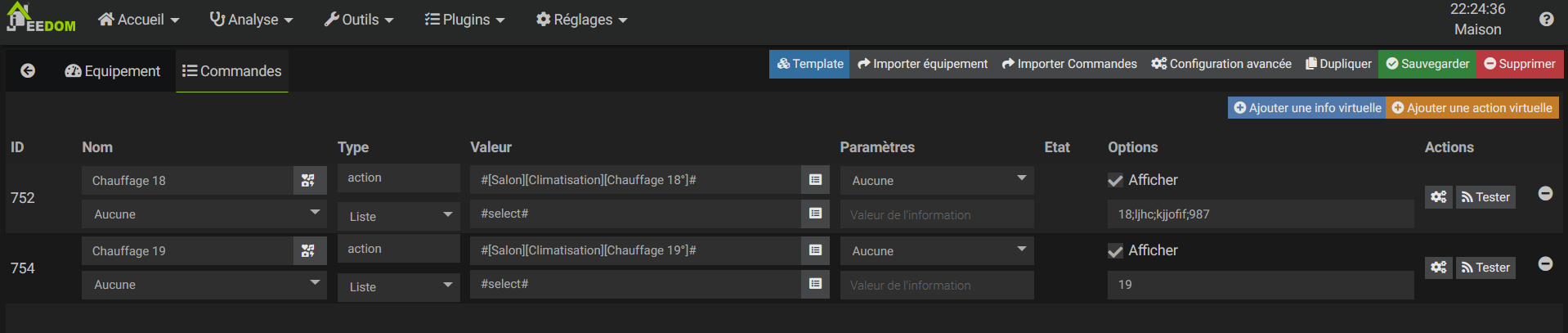Click the back arrow icon
The image size is (1568, 333).
click(28, 71)
